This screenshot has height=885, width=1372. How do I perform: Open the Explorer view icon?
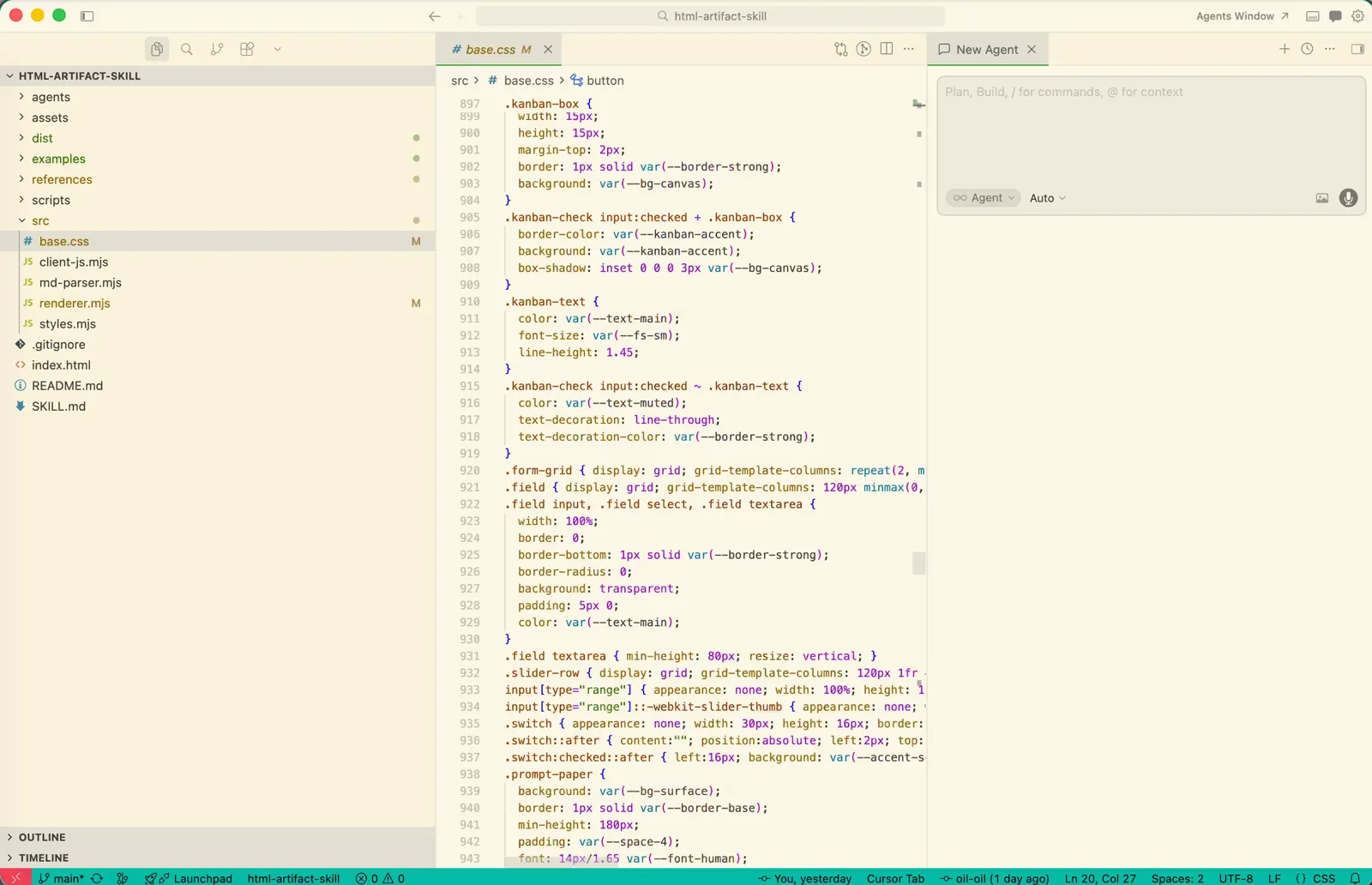point(157,49)
